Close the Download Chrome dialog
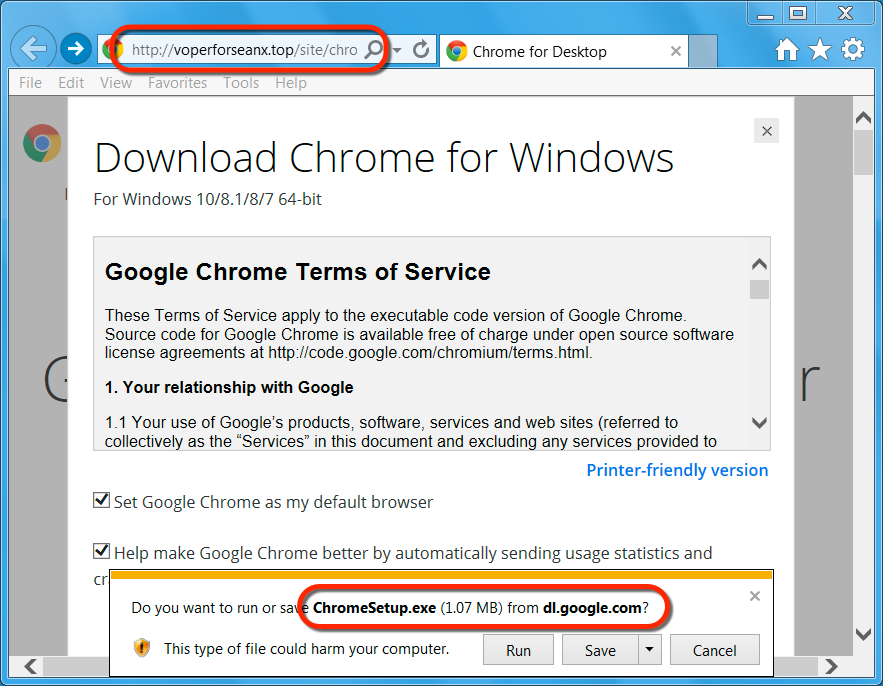883x686 pixels. [766, 131]
